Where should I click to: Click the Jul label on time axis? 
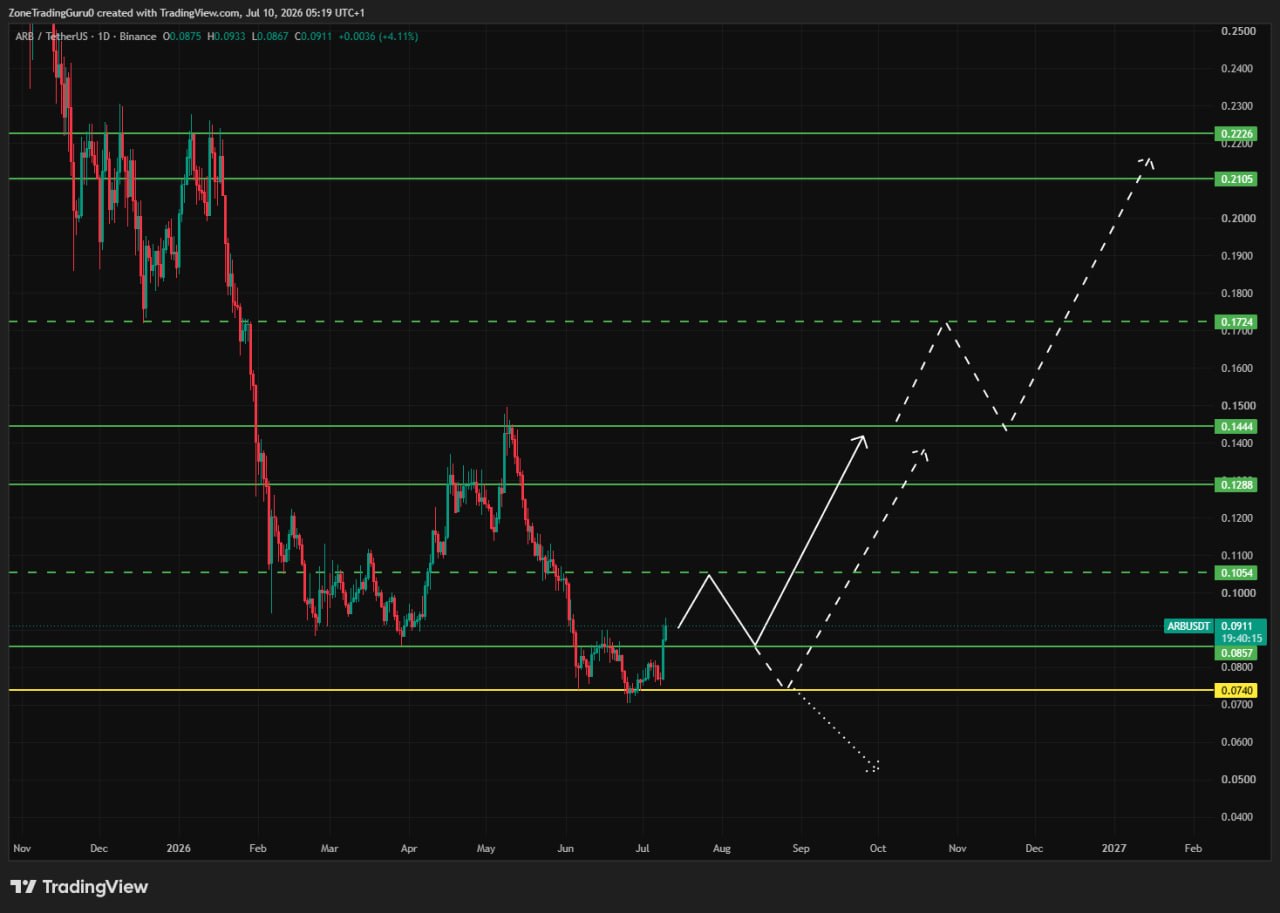(643, 848)
